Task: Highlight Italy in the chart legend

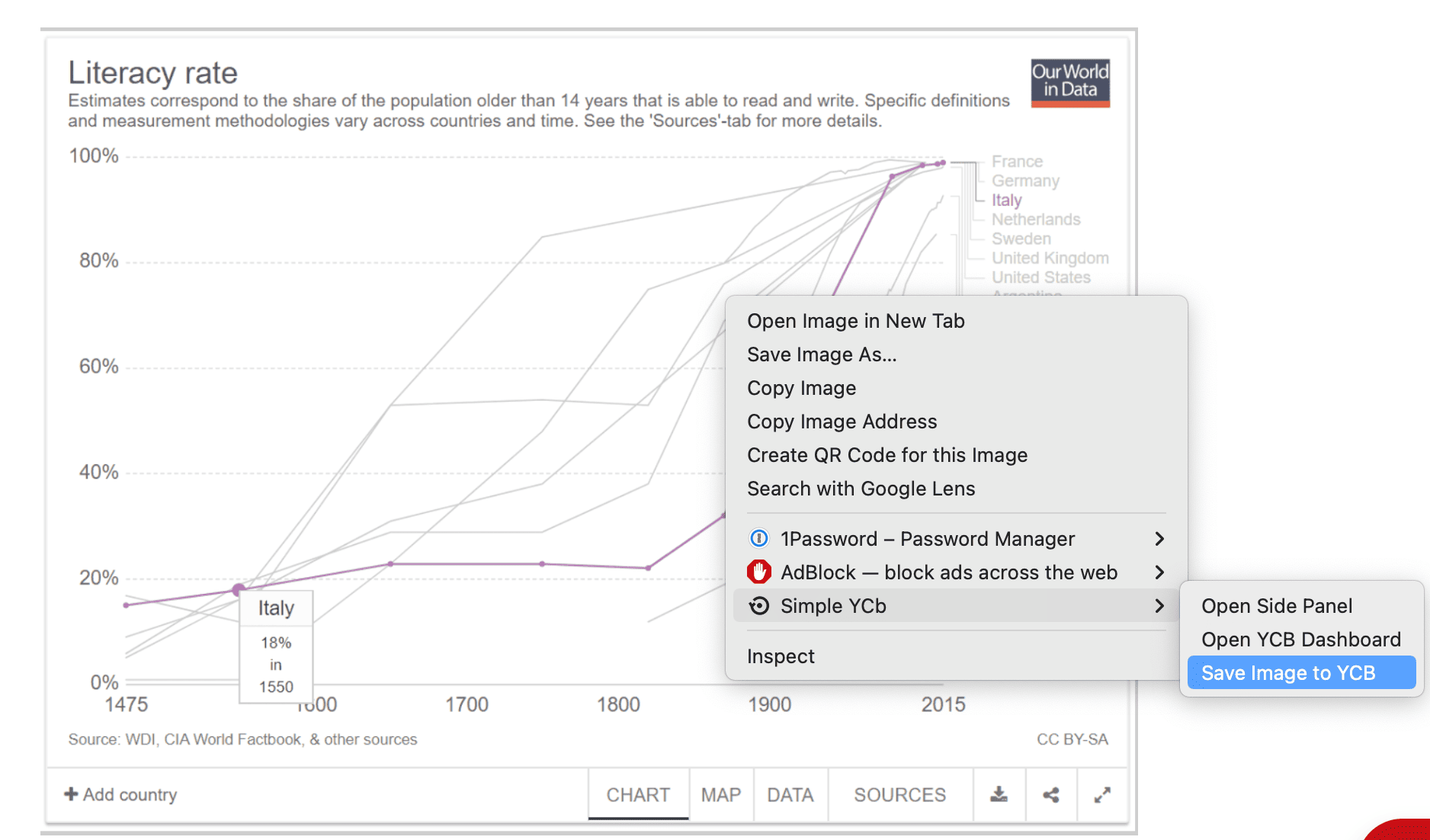Action: [1006, 200]
